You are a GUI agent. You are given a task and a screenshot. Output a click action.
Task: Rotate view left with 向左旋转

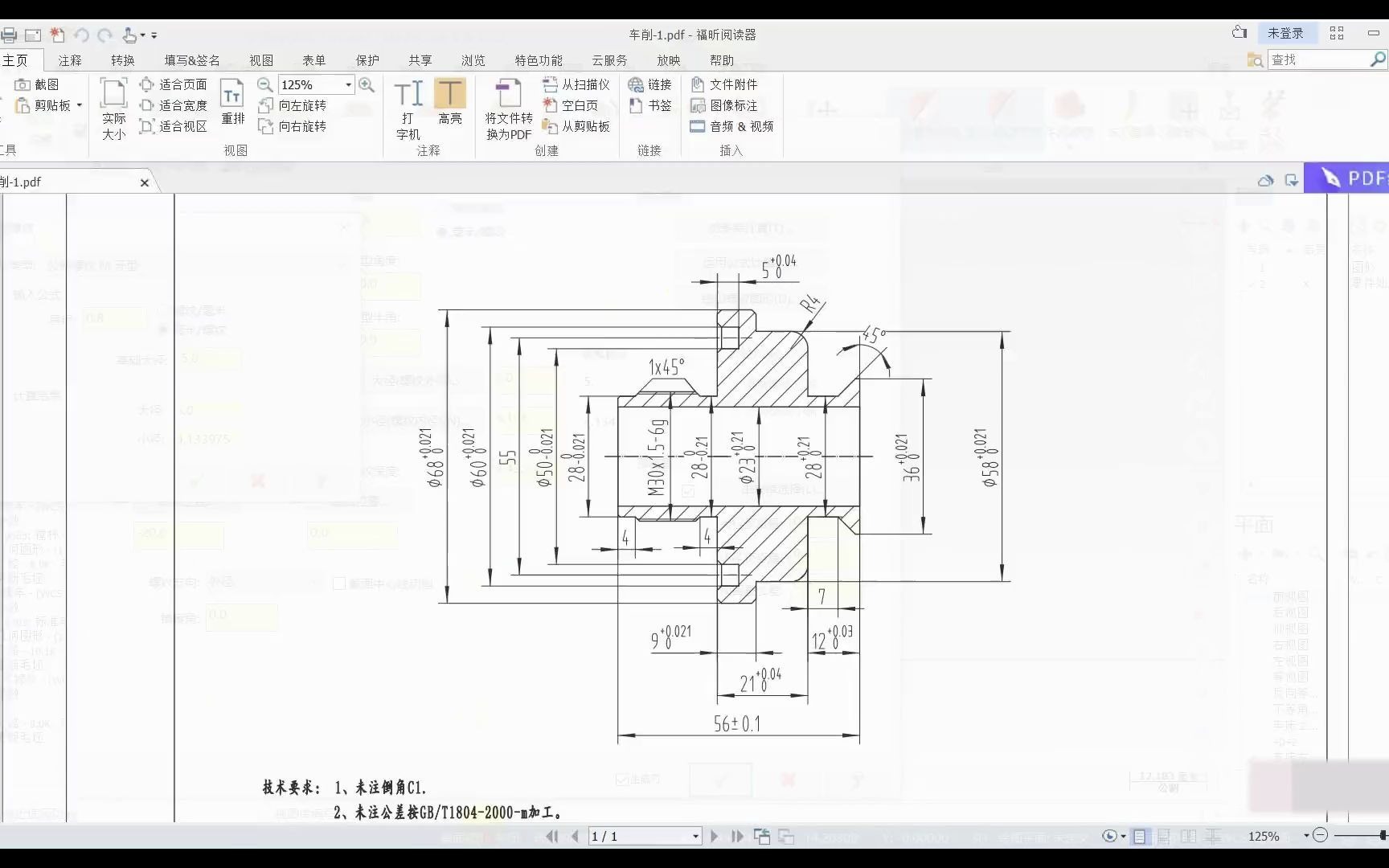(292, 105)
